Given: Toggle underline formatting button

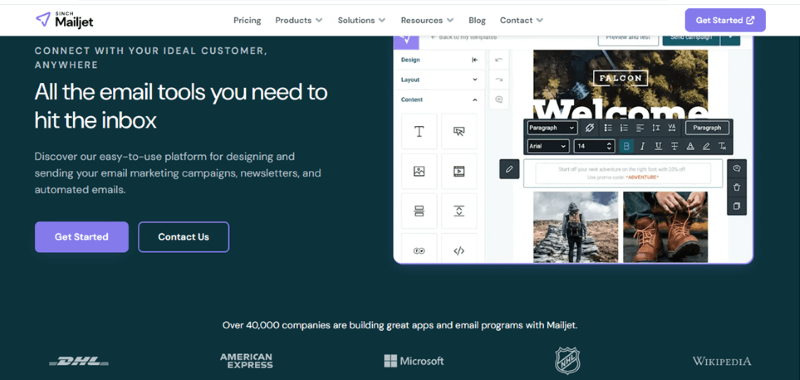Looking at the screenshot, I should [x=658, y=146].
